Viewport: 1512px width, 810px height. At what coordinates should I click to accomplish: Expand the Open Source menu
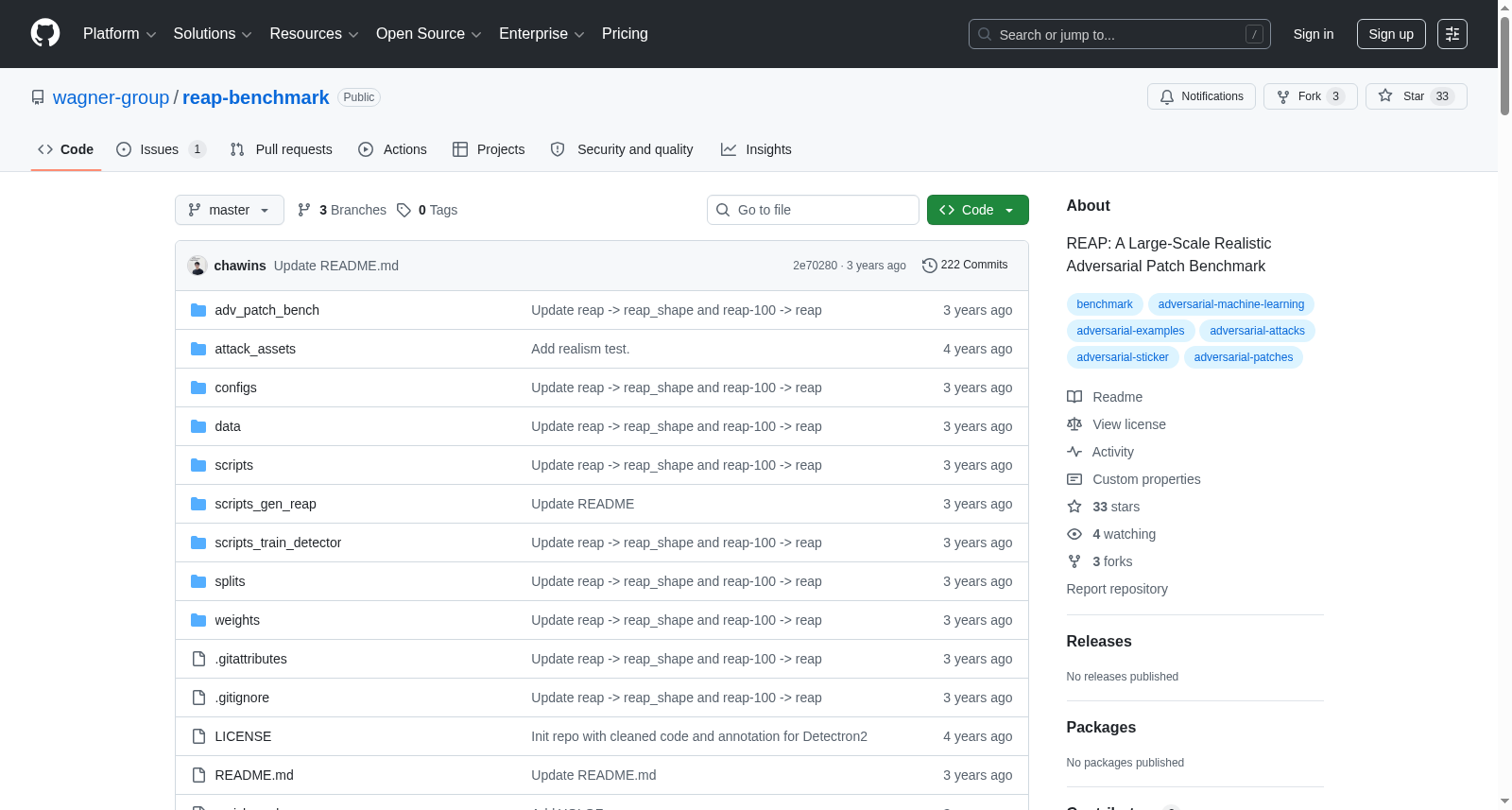429,34
